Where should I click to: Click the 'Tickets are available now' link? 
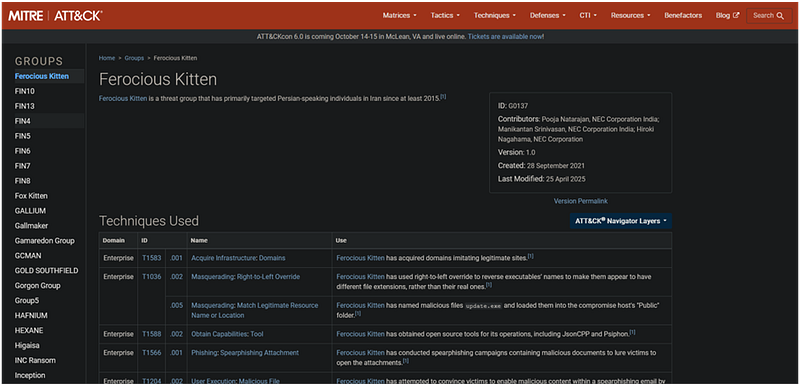(x=505, y=37)
